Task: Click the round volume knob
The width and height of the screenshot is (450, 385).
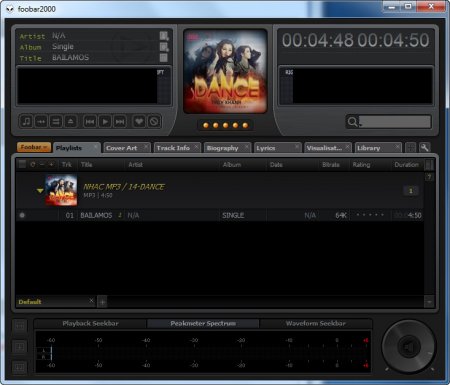Action: pos(409,347)
